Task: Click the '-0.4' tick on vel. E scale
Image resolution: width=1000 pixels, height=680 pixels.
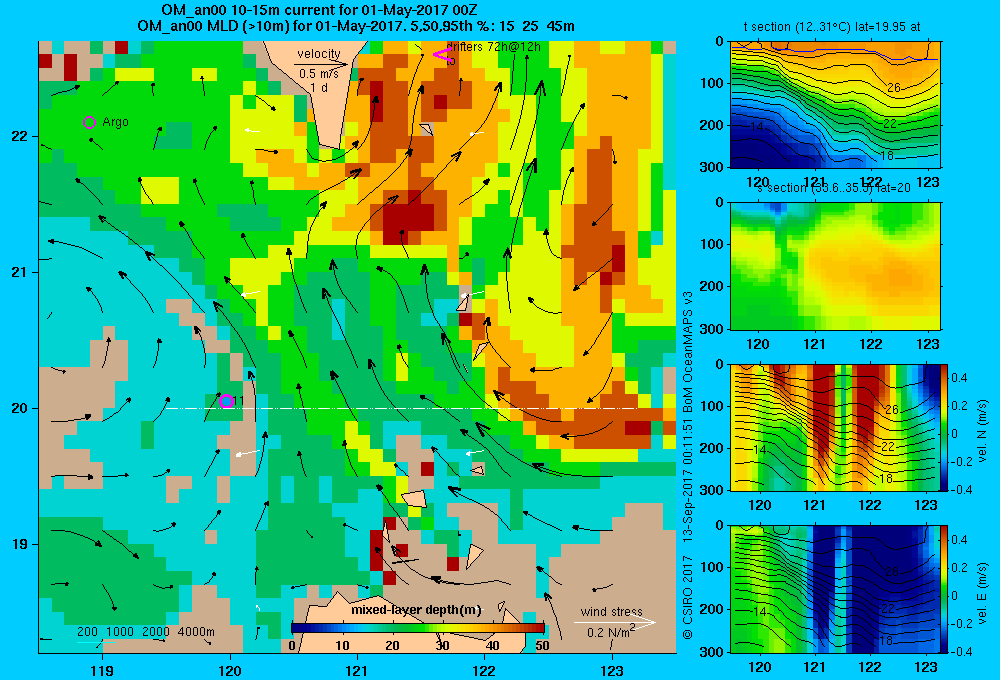Action: tap(959, 651)
